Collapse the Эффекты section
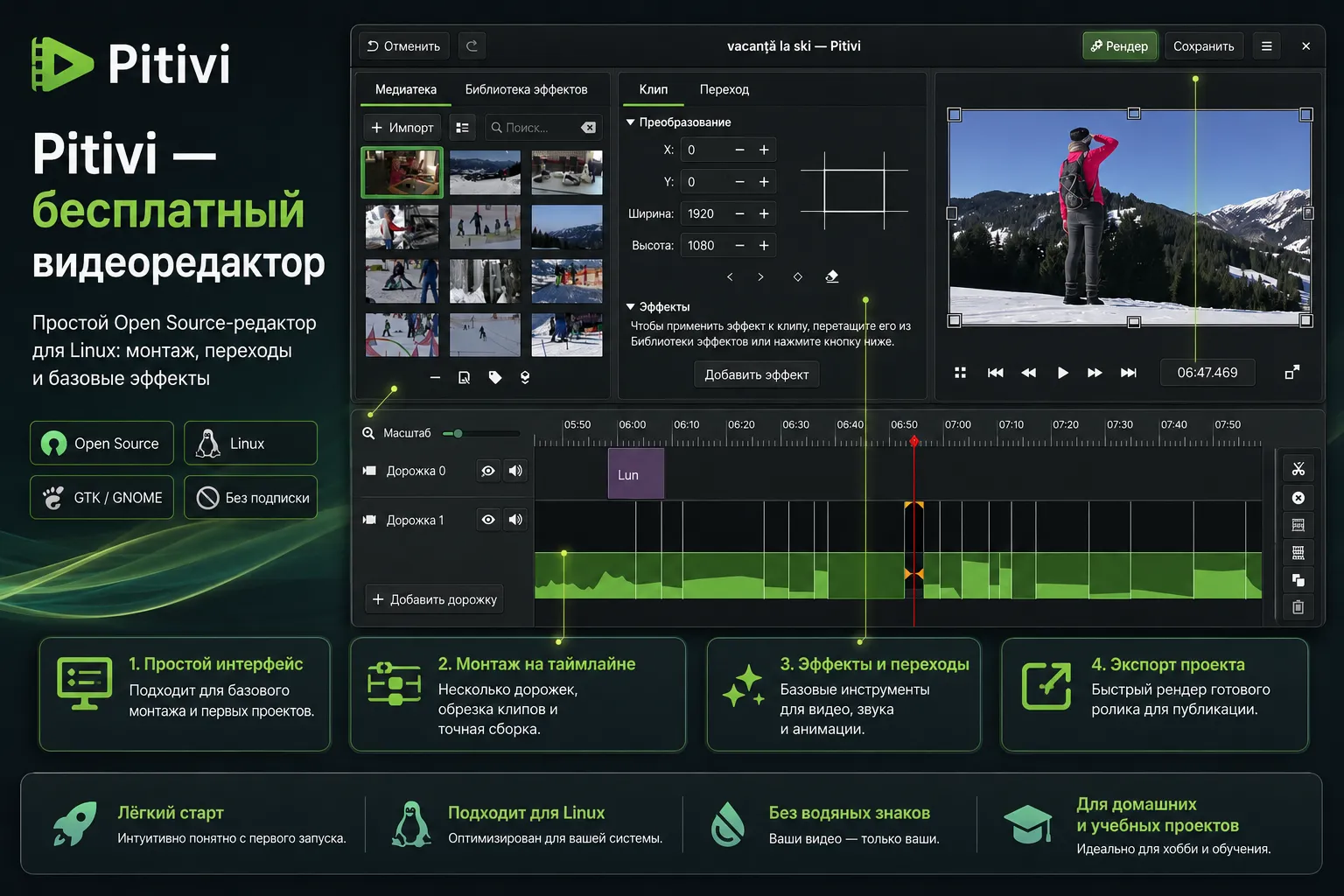1344x896 pixels. pos(630,307)
